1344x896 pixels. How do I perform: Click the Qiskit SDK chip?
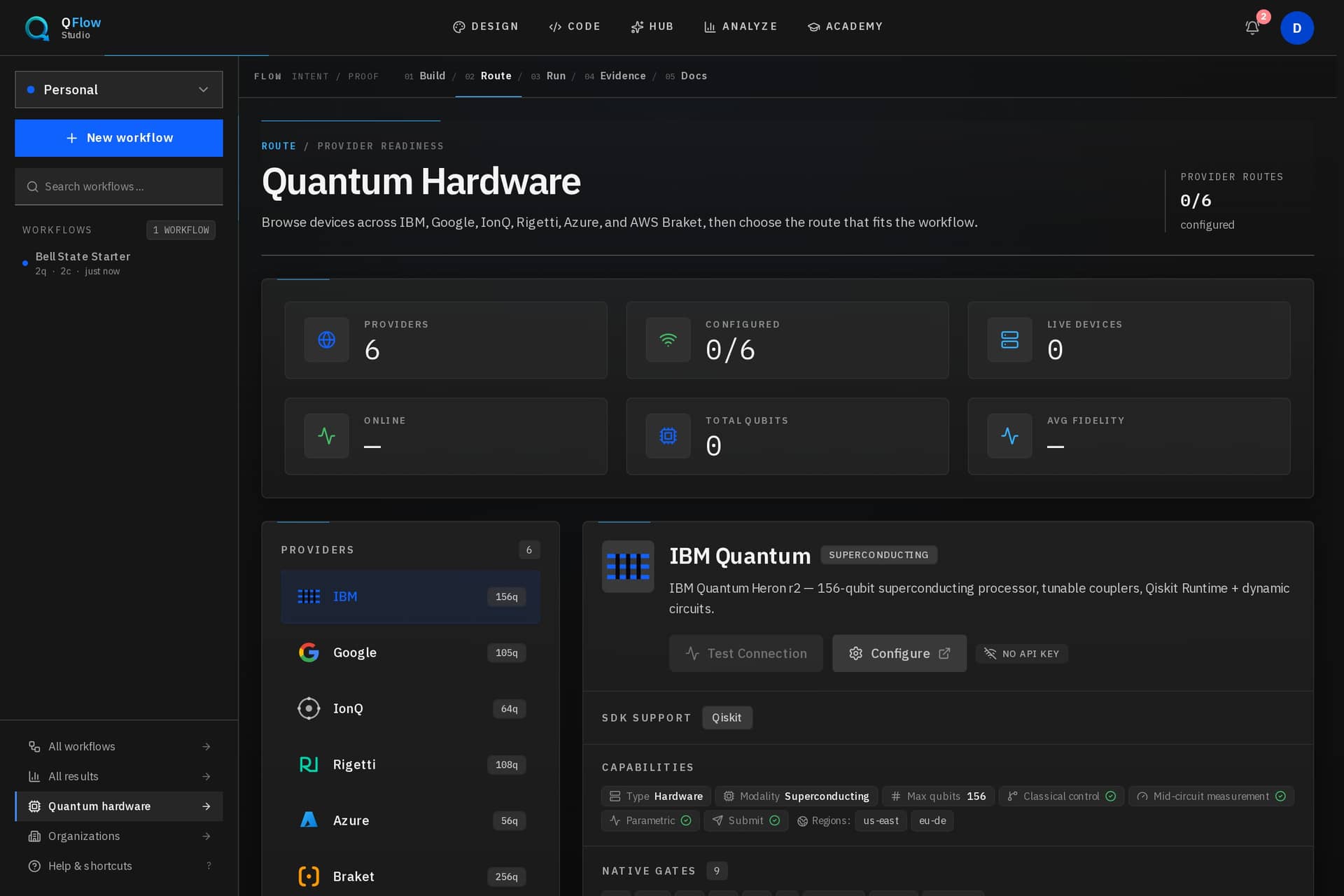click(x=727, y=717)
